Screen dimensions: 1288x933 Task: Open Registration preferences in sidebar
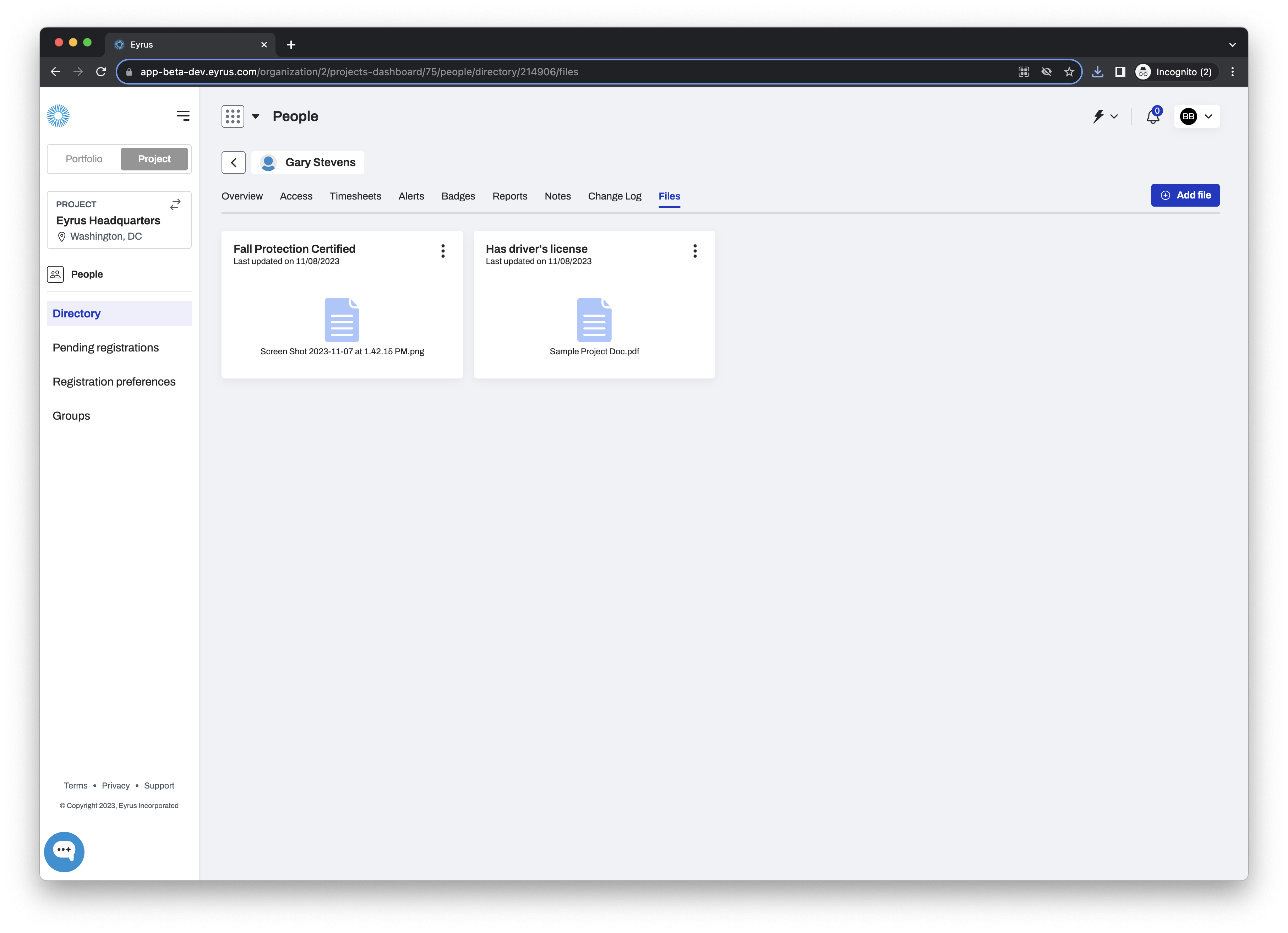pyautogui.click(x=114, y=382)
